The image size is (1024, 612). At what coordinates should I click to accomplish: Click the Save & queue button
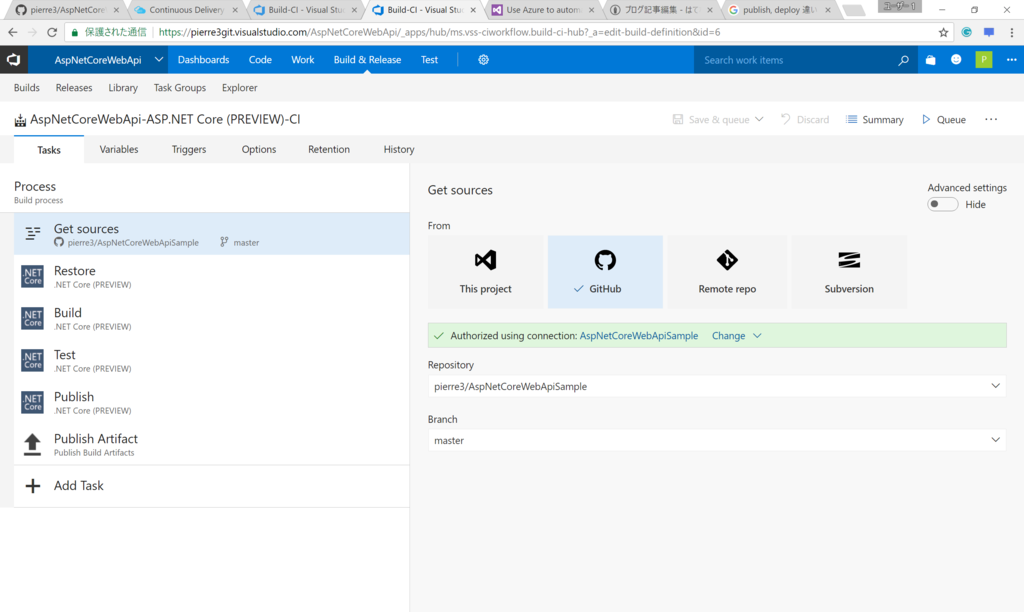click(711, 120)
